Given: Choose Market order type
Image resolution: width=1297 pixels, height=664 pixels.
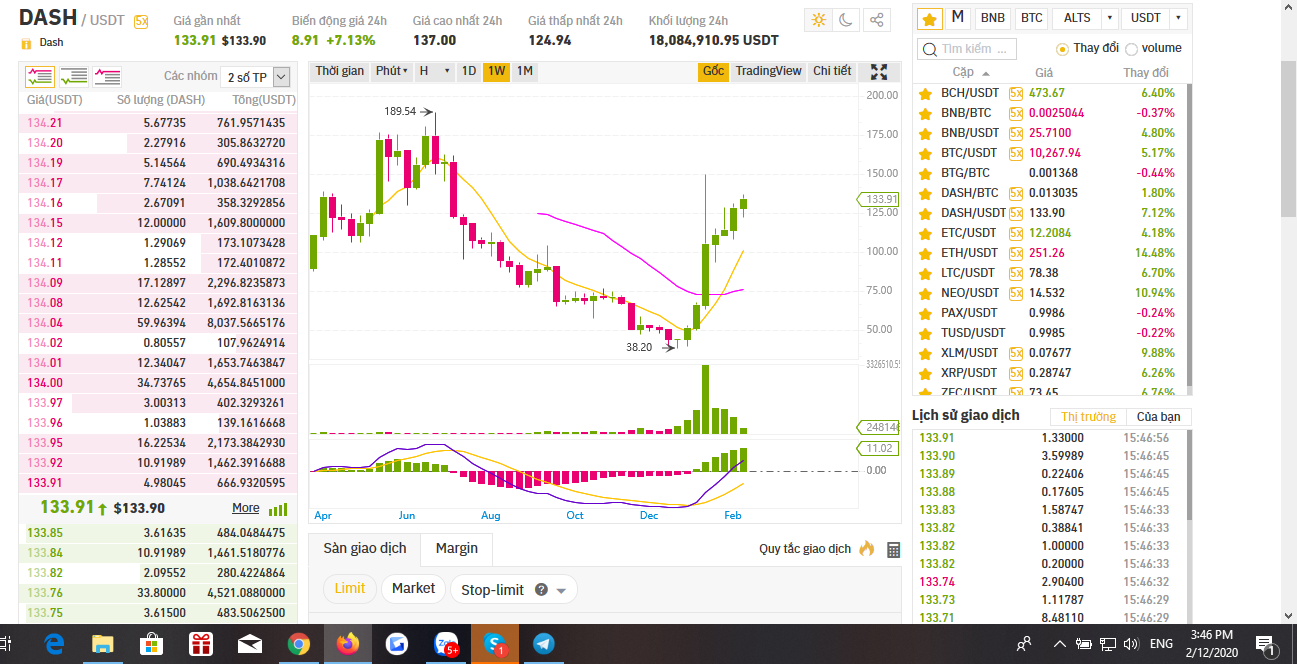Looking at the screenshot, I should tap(413, 588).
